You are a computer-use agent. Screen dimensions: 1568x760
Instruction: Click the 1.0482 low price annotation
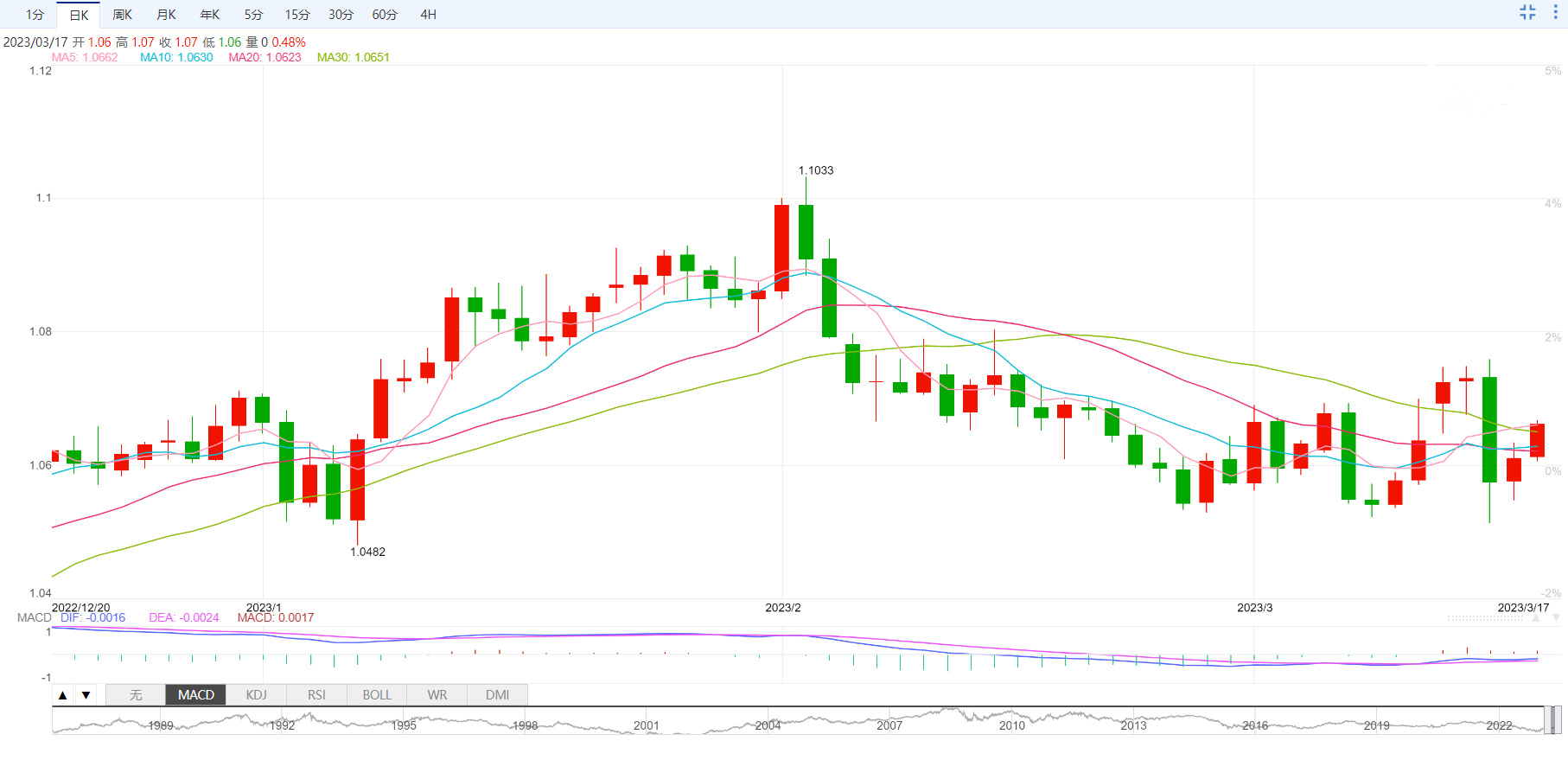click(367, 552)
